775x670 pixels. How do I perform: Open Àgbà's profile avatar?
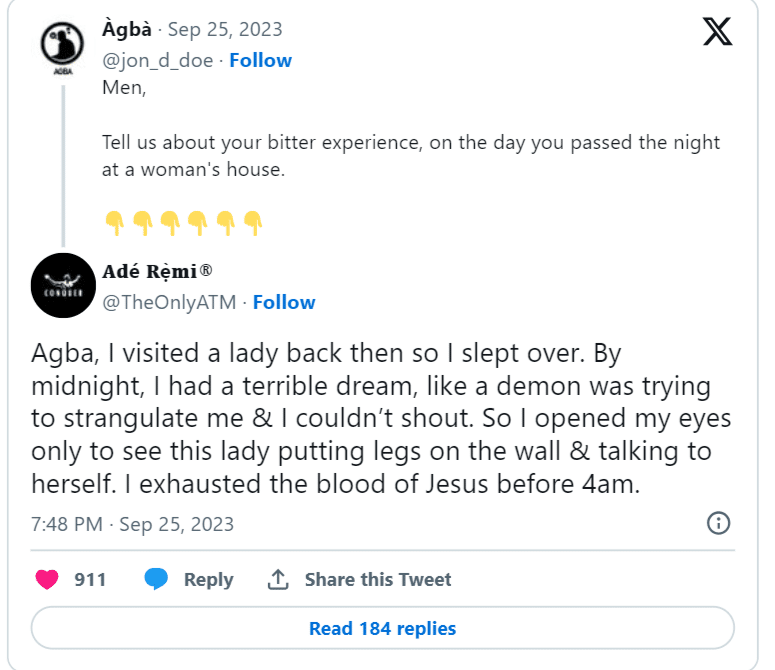click(x=60, y=47)
